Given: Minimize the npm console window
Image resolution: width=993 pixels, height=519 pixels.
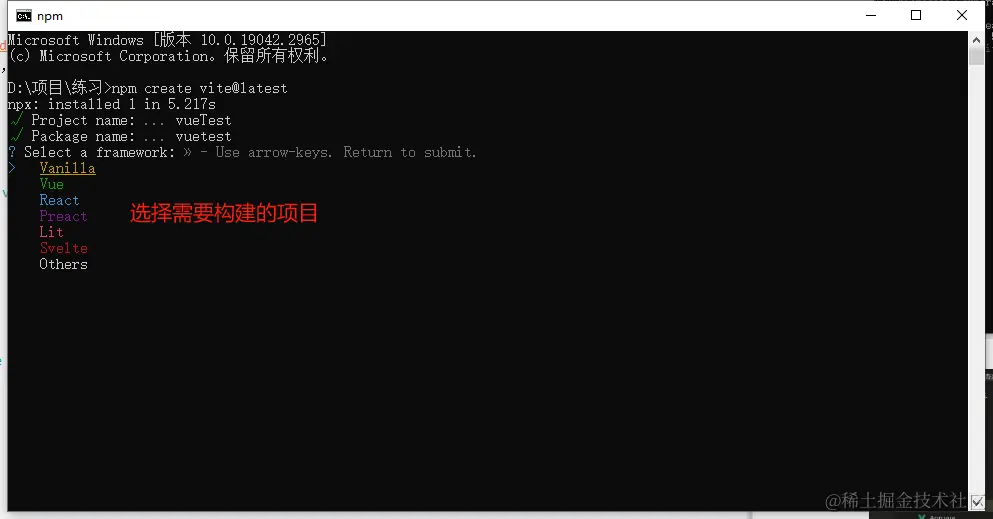Looking at the screenshot, I should pos(871,15).
